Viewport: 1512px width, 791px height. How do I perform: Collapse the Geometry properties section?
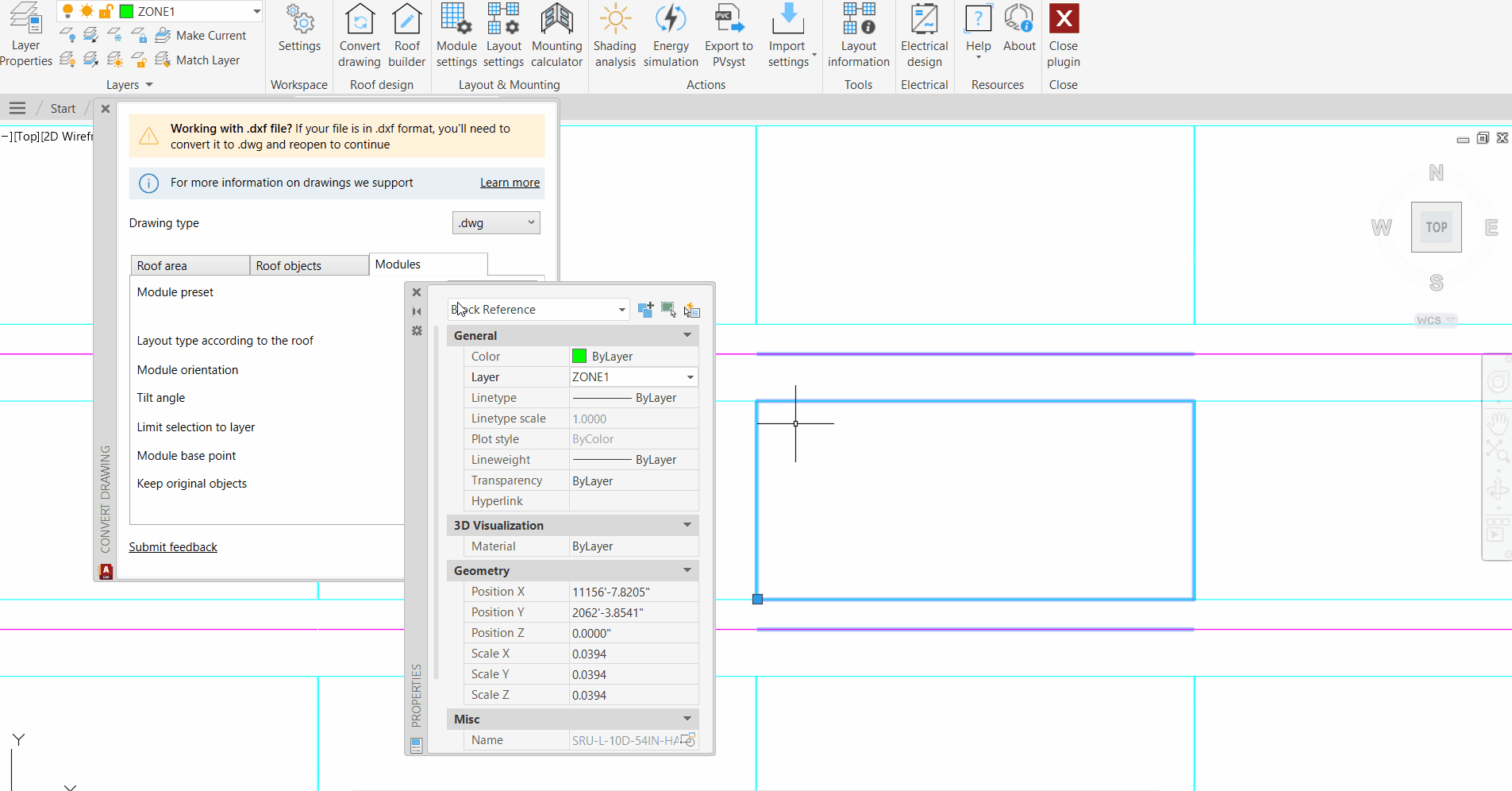point(686,570)
